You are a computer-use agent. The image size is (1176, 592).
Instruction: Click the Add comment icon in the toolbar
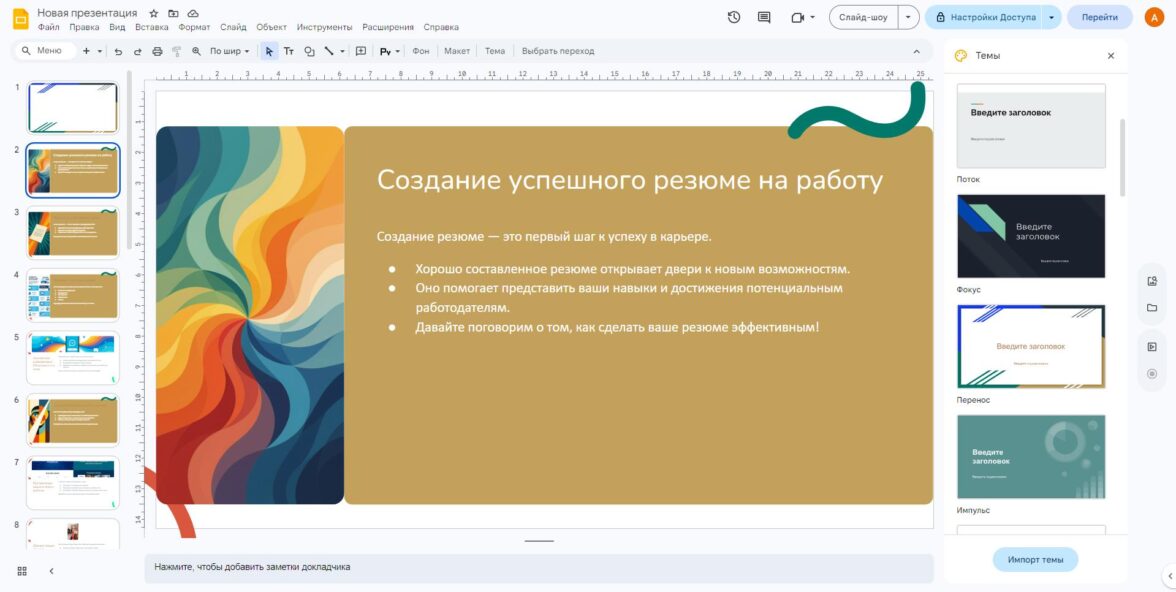point(361,51)
